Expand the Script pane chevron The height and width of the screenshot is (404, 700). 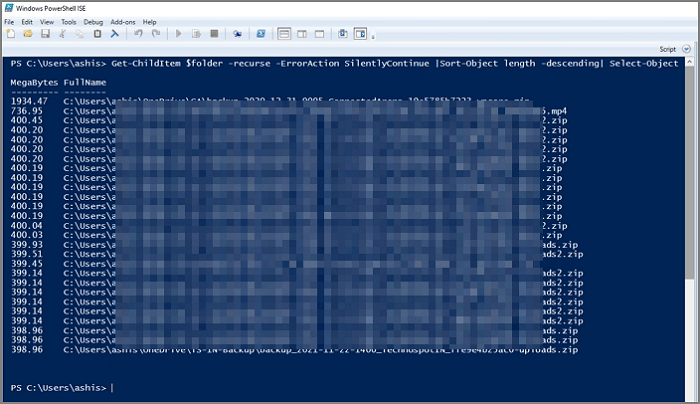tap(689, 48)
